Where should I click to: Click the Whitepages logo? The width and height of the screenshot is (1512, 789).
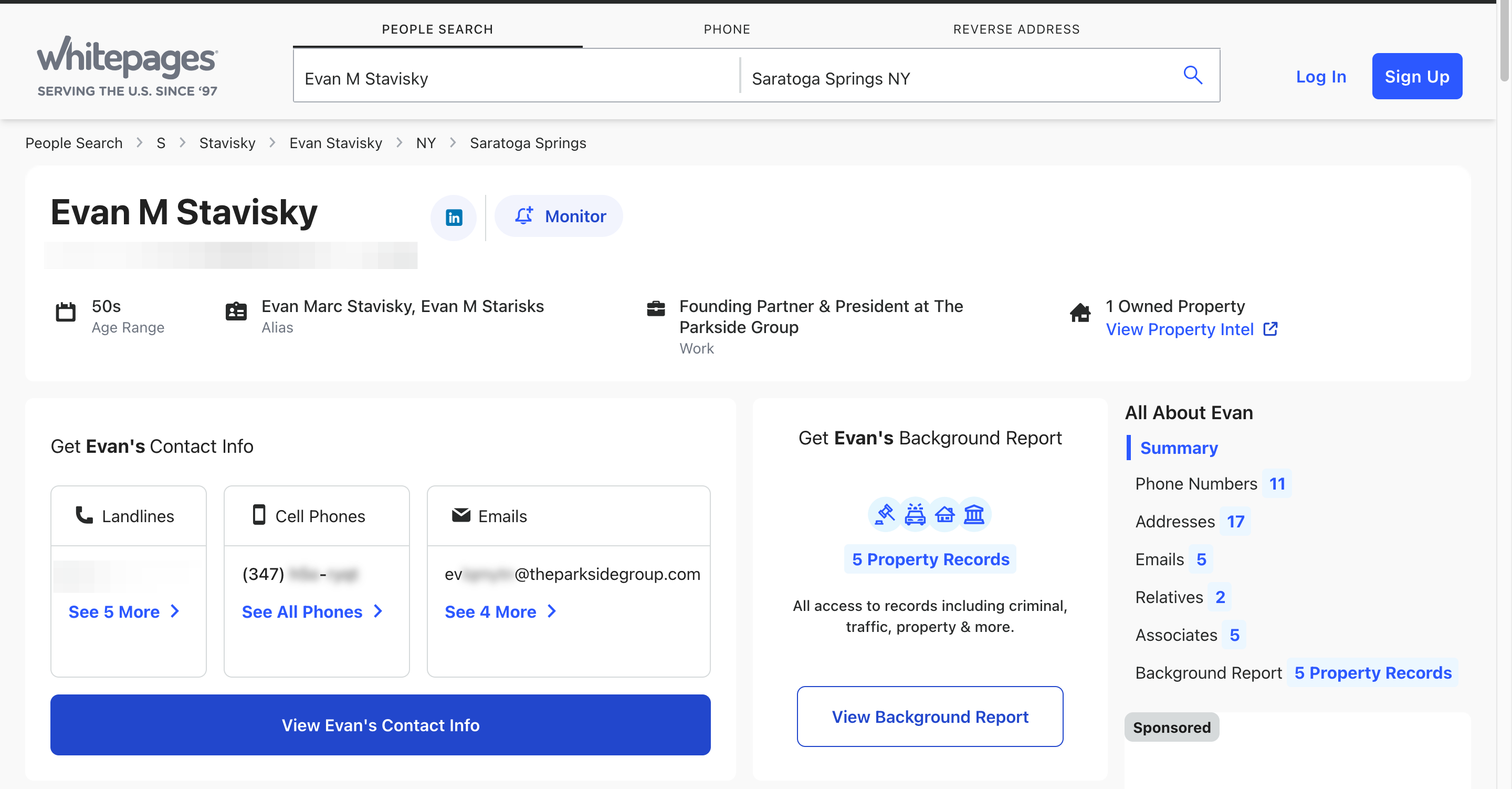click(128, 66)
